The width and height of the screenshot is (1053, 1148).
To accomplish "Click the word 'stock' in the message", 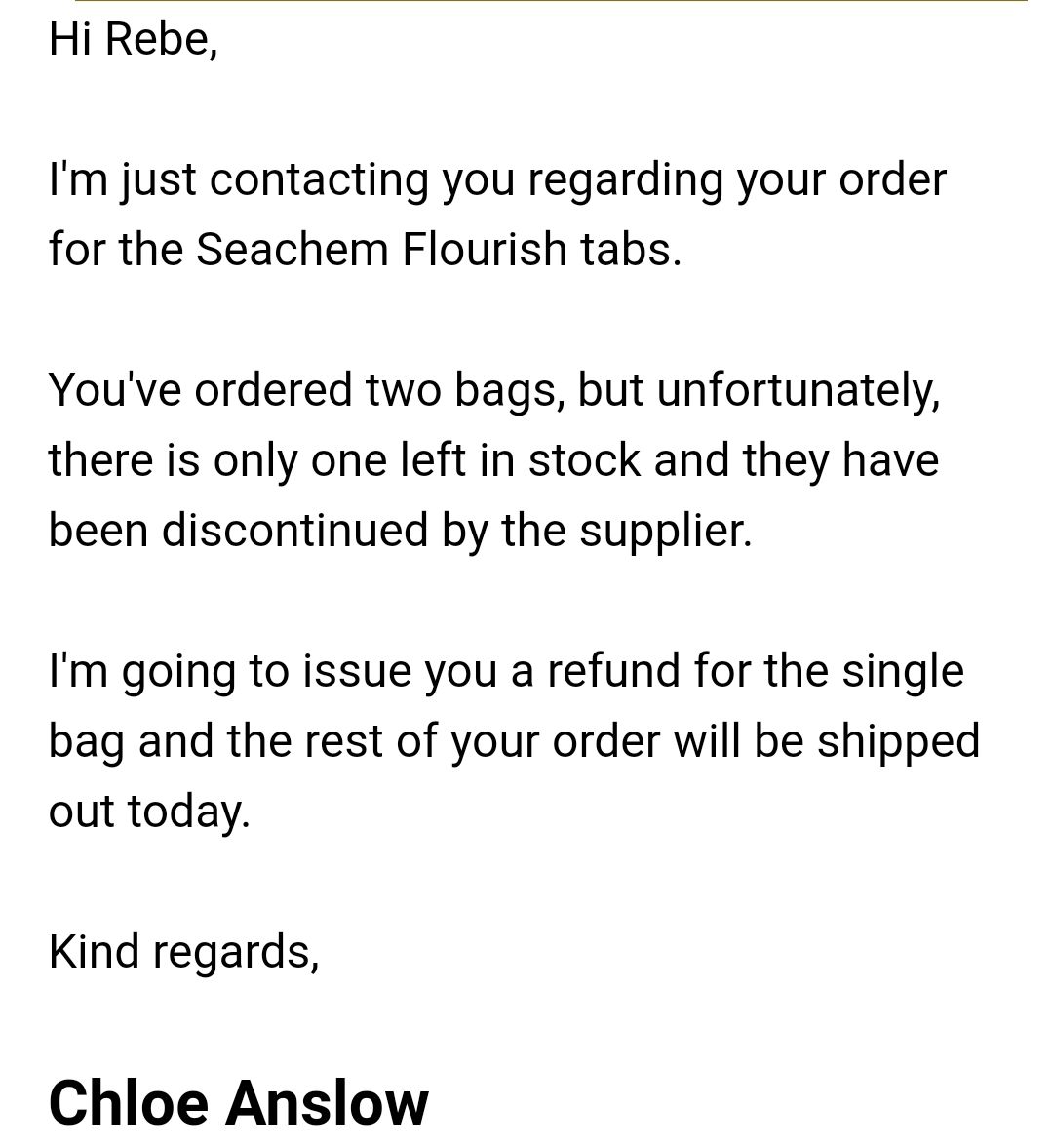I will 584,459.
